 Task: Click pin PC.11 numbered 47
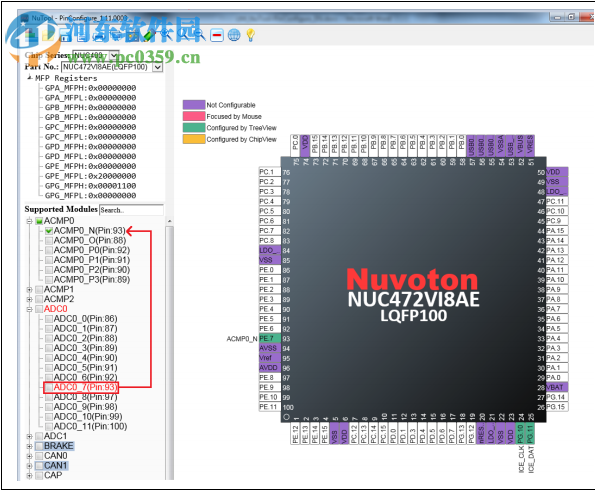tap(557, 201)
